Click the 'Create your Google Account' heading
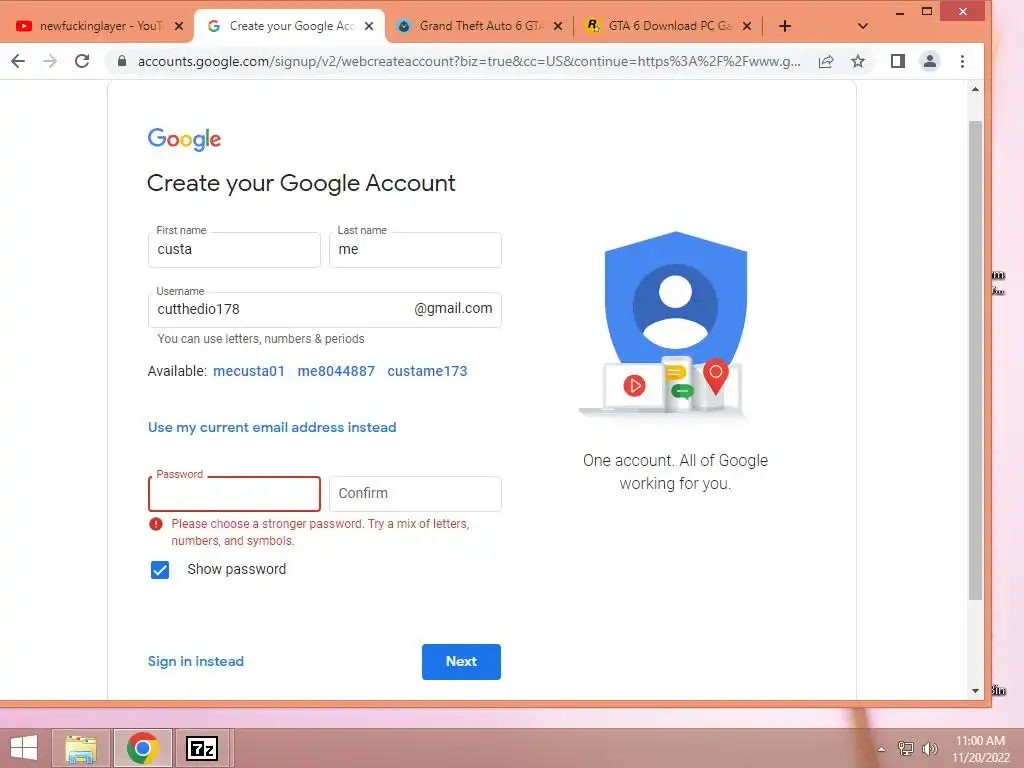 pyautogui.click(x=301, y=184)
